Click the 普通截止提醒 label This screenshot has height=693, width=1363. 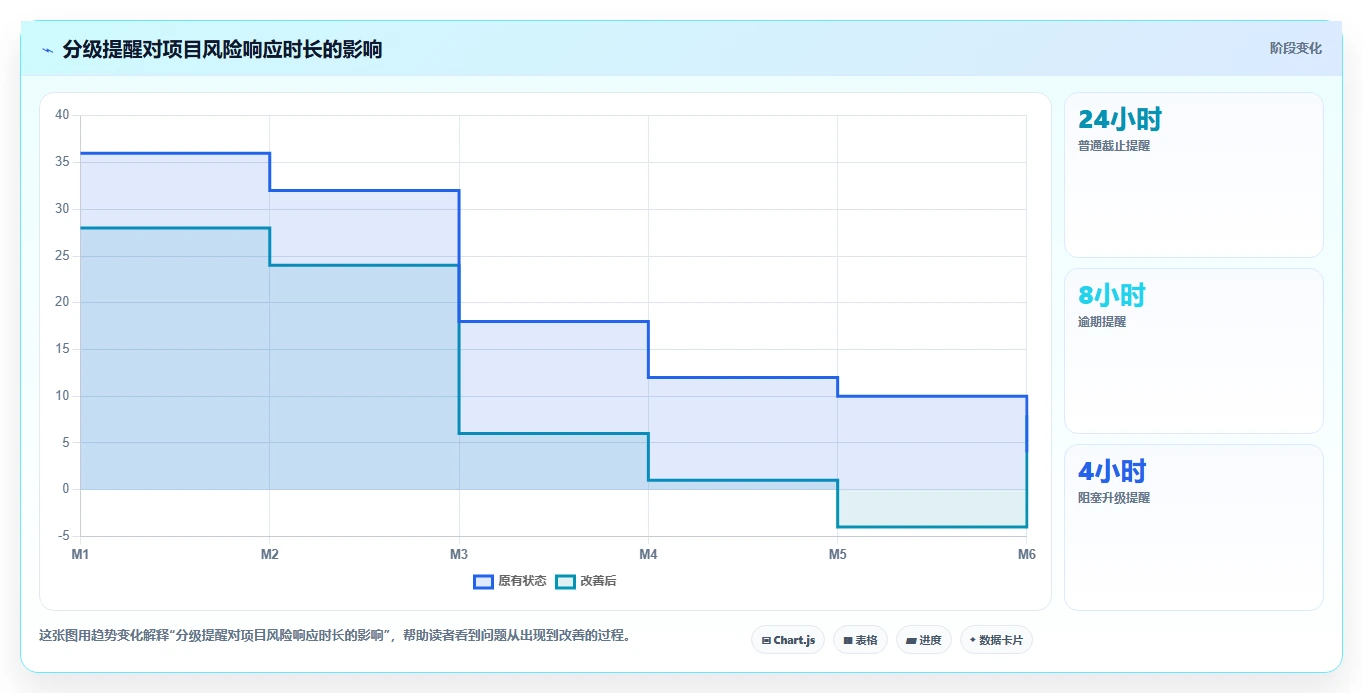tap(1114, 146)
